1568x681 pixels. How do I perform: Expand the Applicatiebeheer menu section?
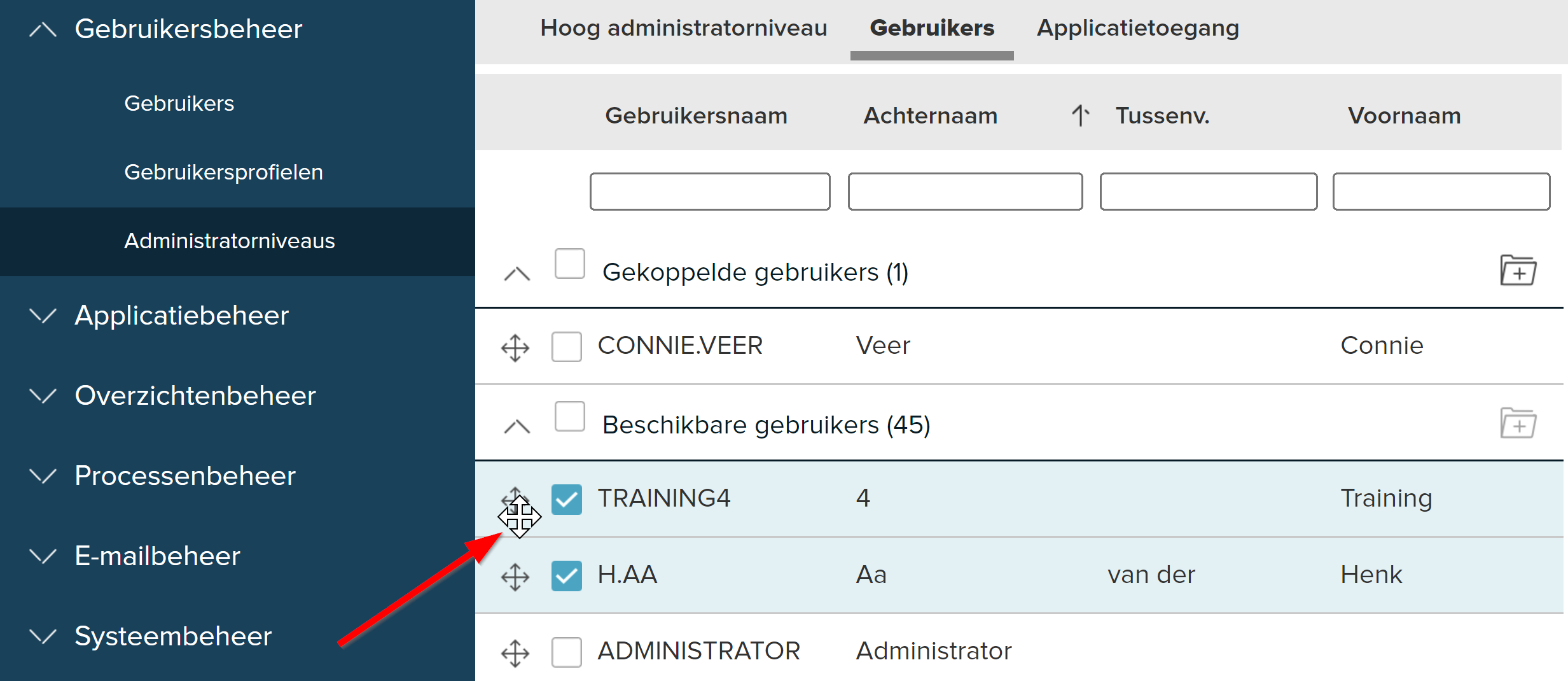(x=43, y=316)
